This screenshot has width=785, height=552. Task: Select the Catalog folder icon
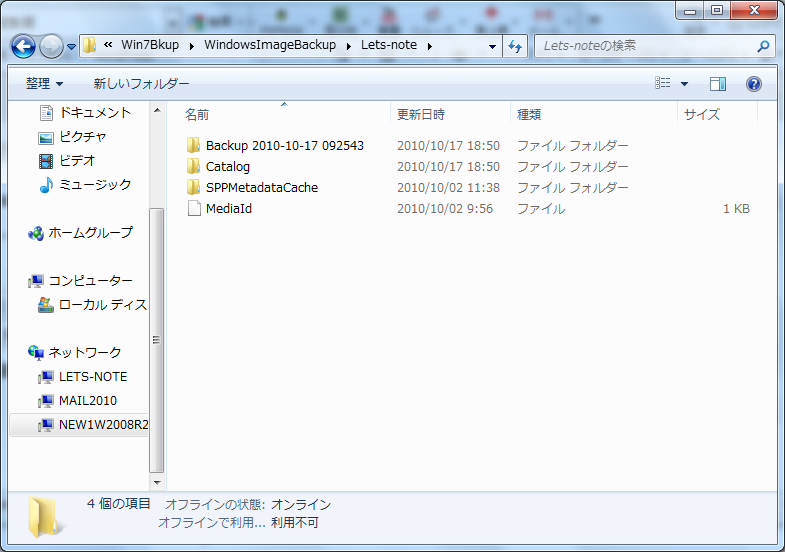click(194, 167)
